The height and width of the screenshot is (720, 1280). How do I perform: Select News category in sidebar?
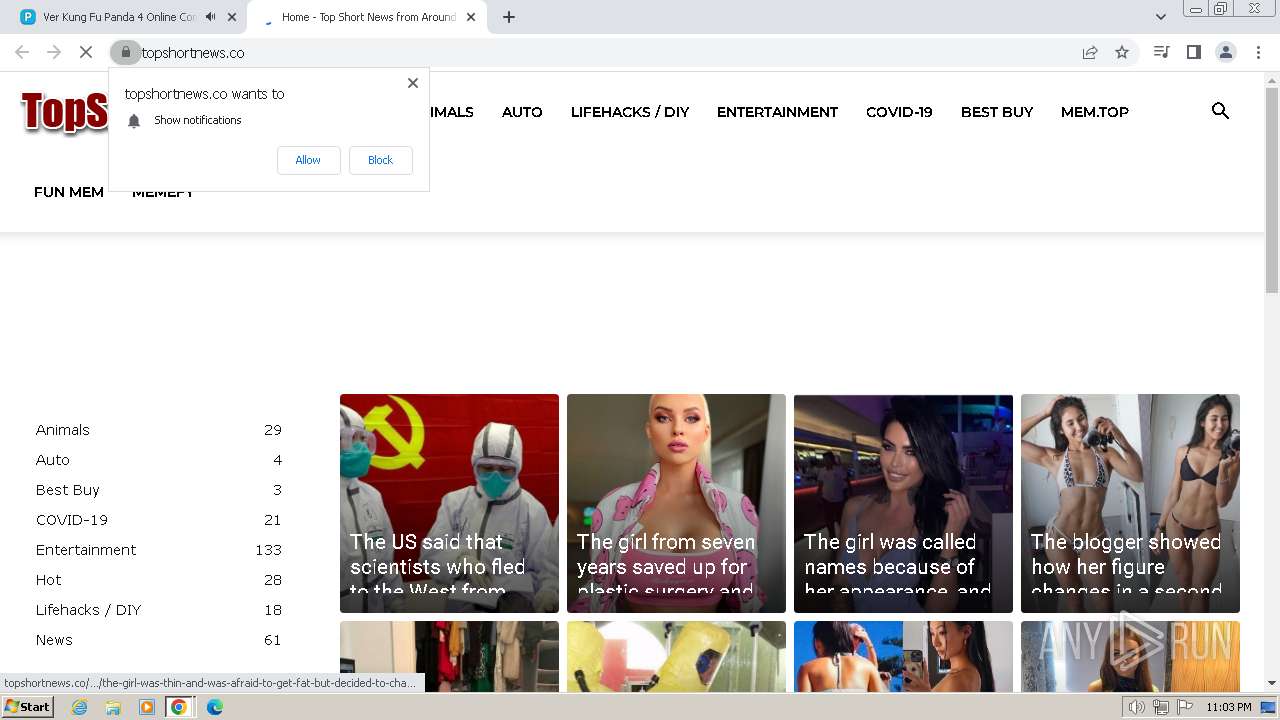tap(54, 640)
